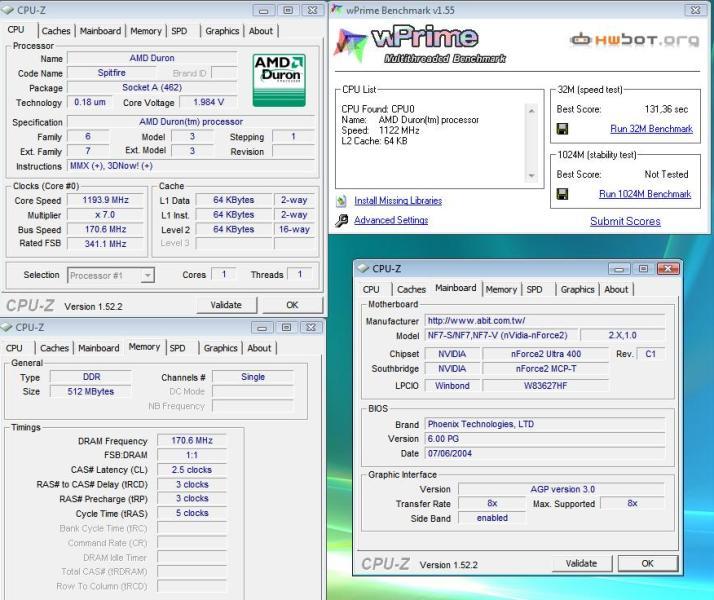Viewport: 714px width, 600px height.
Task: Open Graphics tab in the top CPU-Z window
Action: pos(222,31)
